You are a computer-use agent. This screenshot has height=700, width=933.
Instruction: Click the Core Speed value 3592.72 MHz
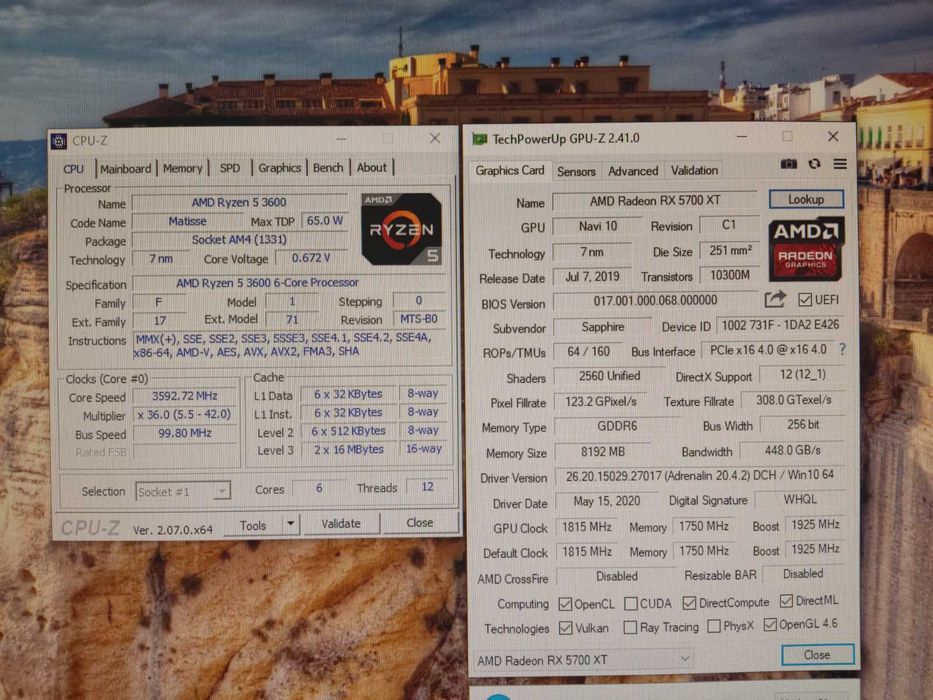point(184,396)
